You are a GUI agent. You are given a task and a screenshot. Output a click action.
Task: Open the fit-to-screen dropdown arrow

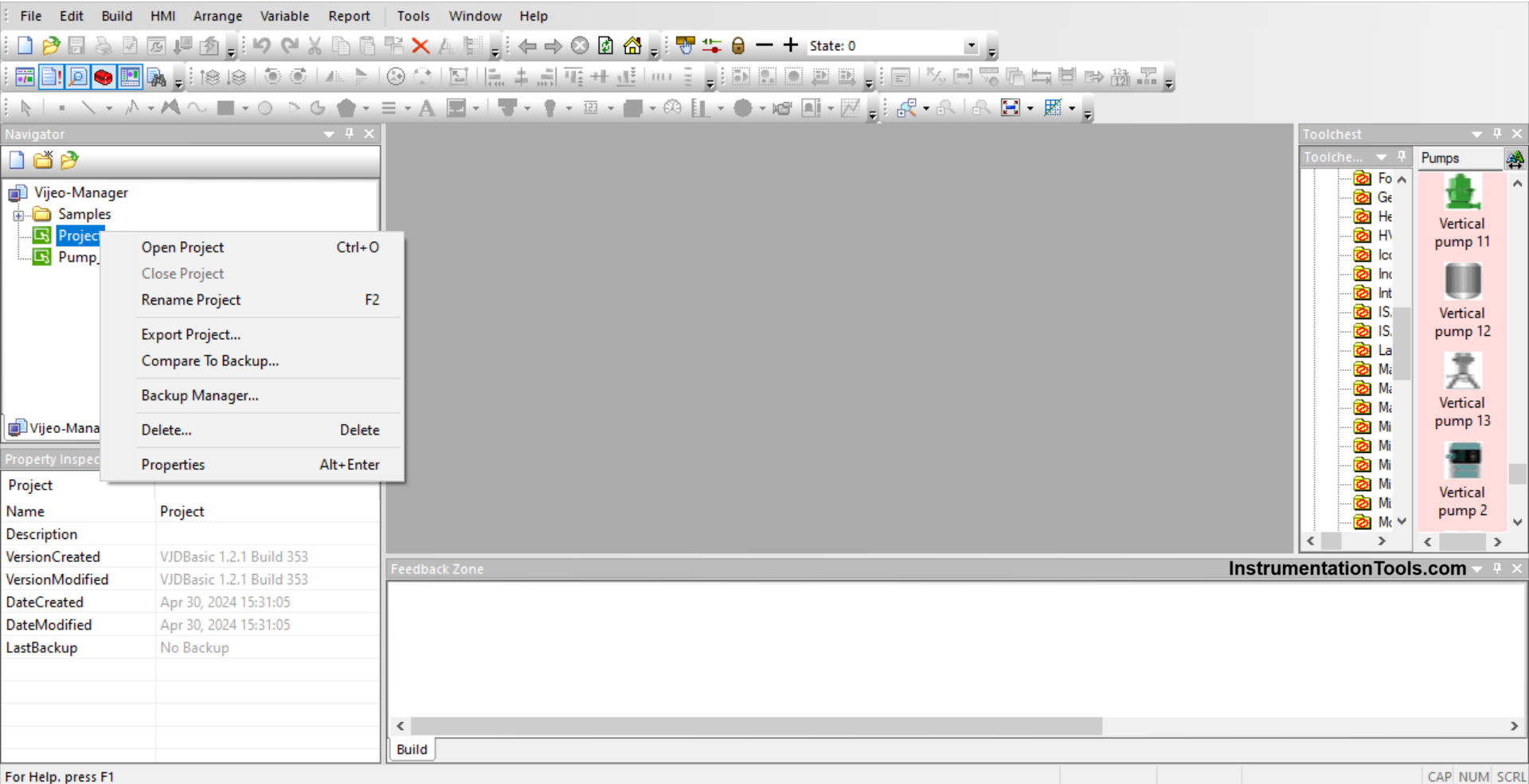click(x=1030, y=108)
